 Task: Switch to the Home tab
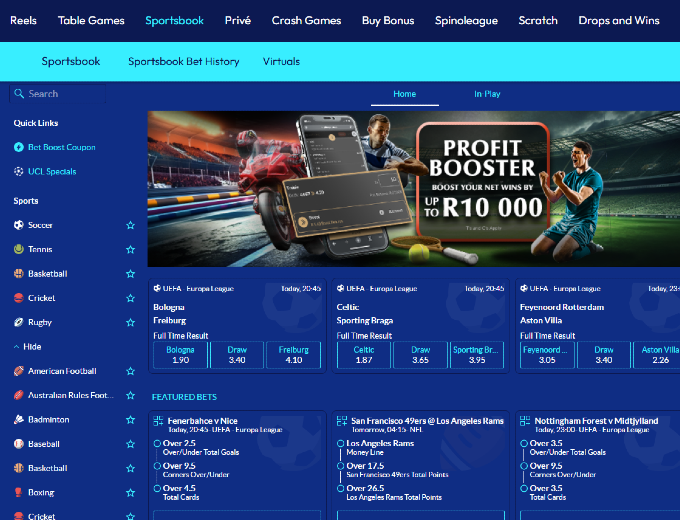pyautogui.click(x=405, y=94)
